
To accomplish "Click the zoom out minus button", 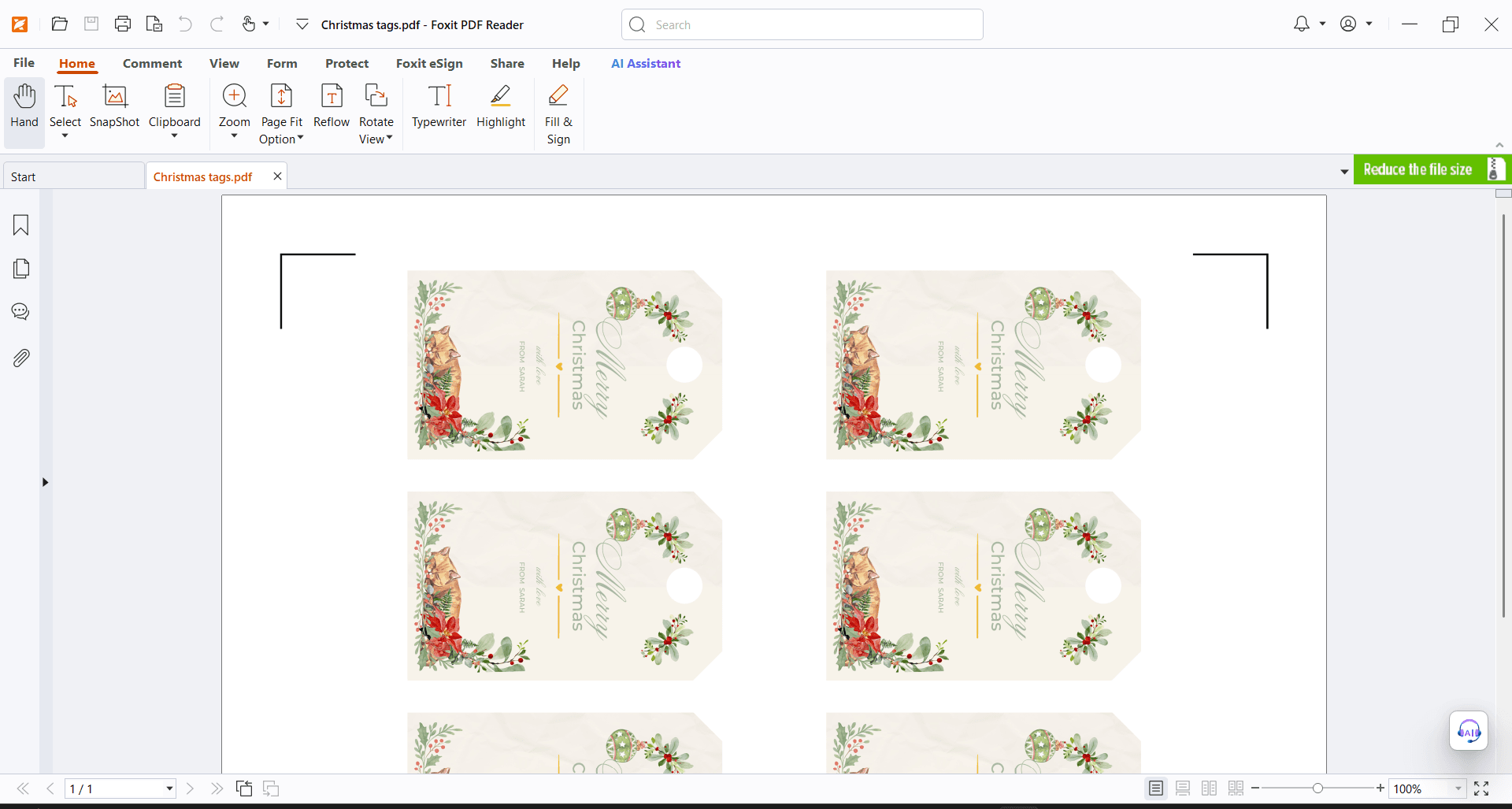I will (1255, 789).
